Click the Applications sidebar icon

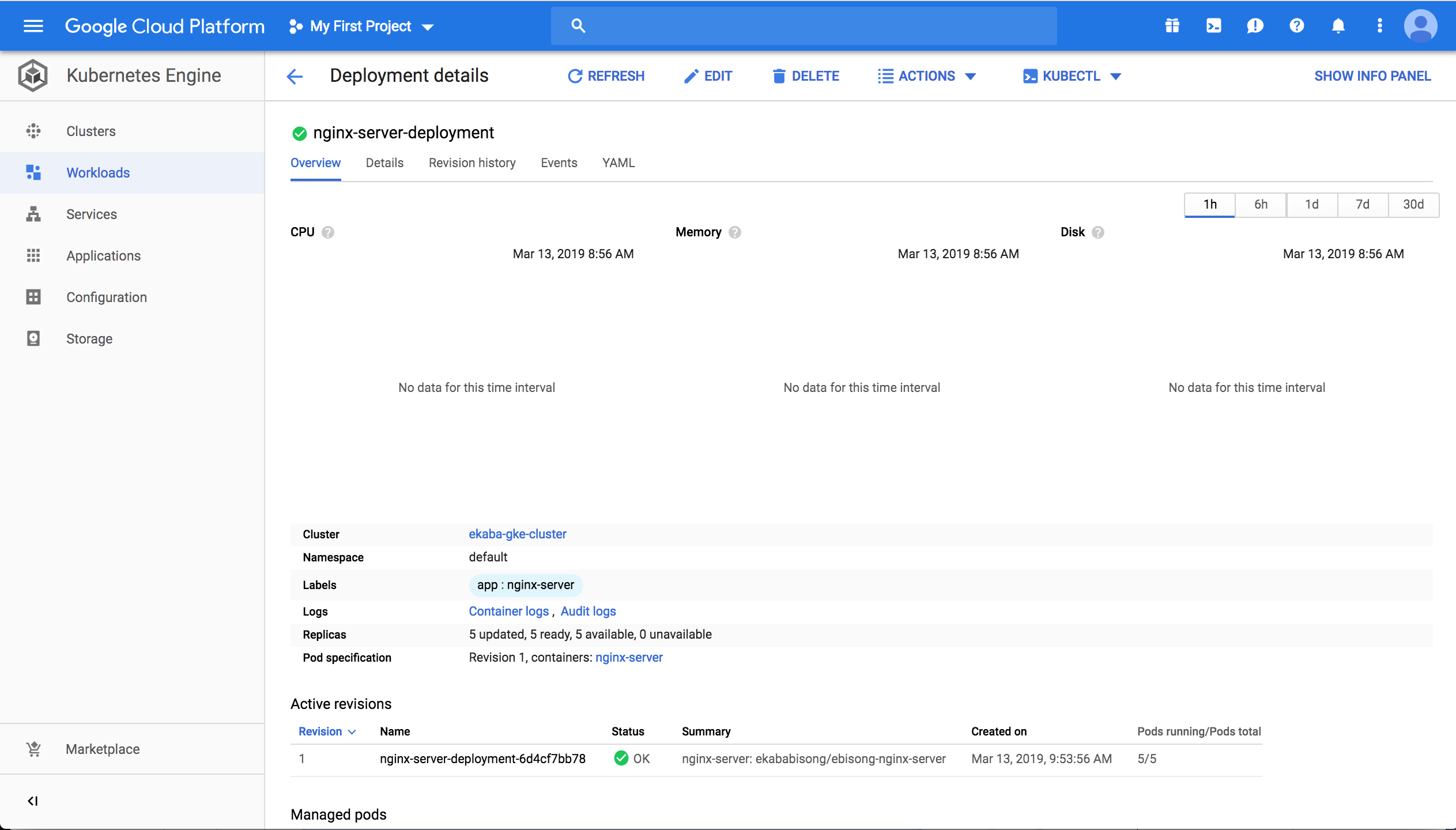point(34,256)
